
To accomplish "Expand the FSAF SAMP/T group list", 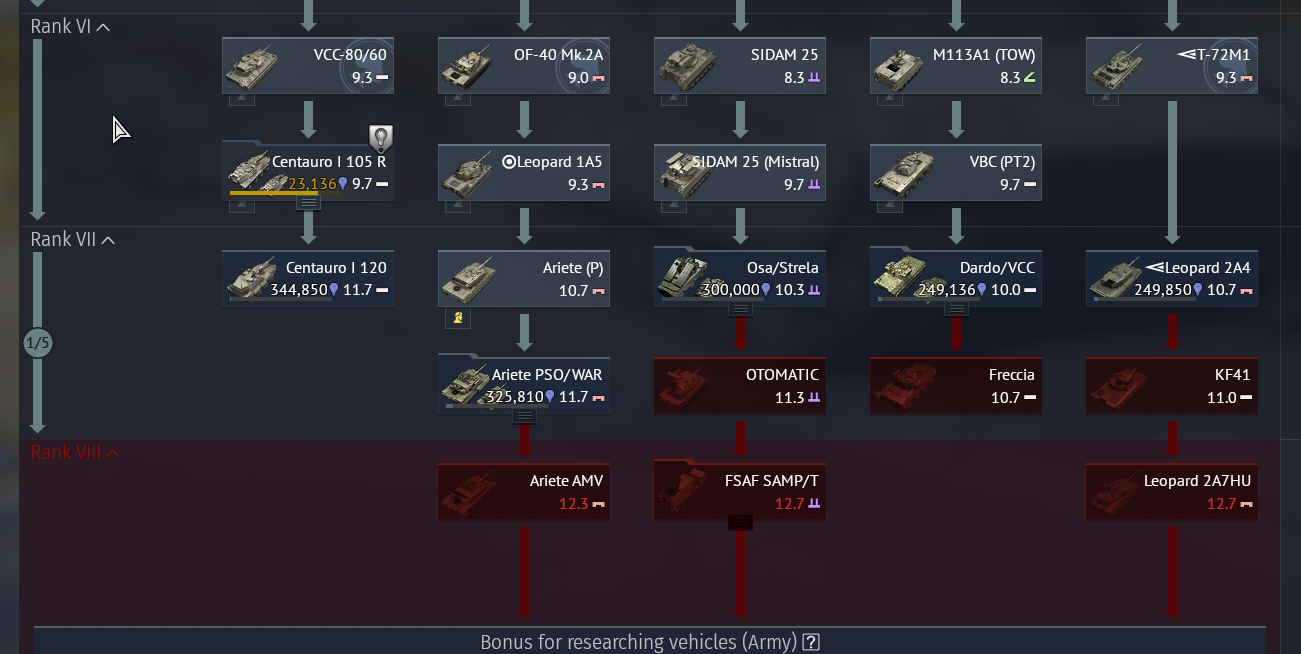I will point(740,522).
